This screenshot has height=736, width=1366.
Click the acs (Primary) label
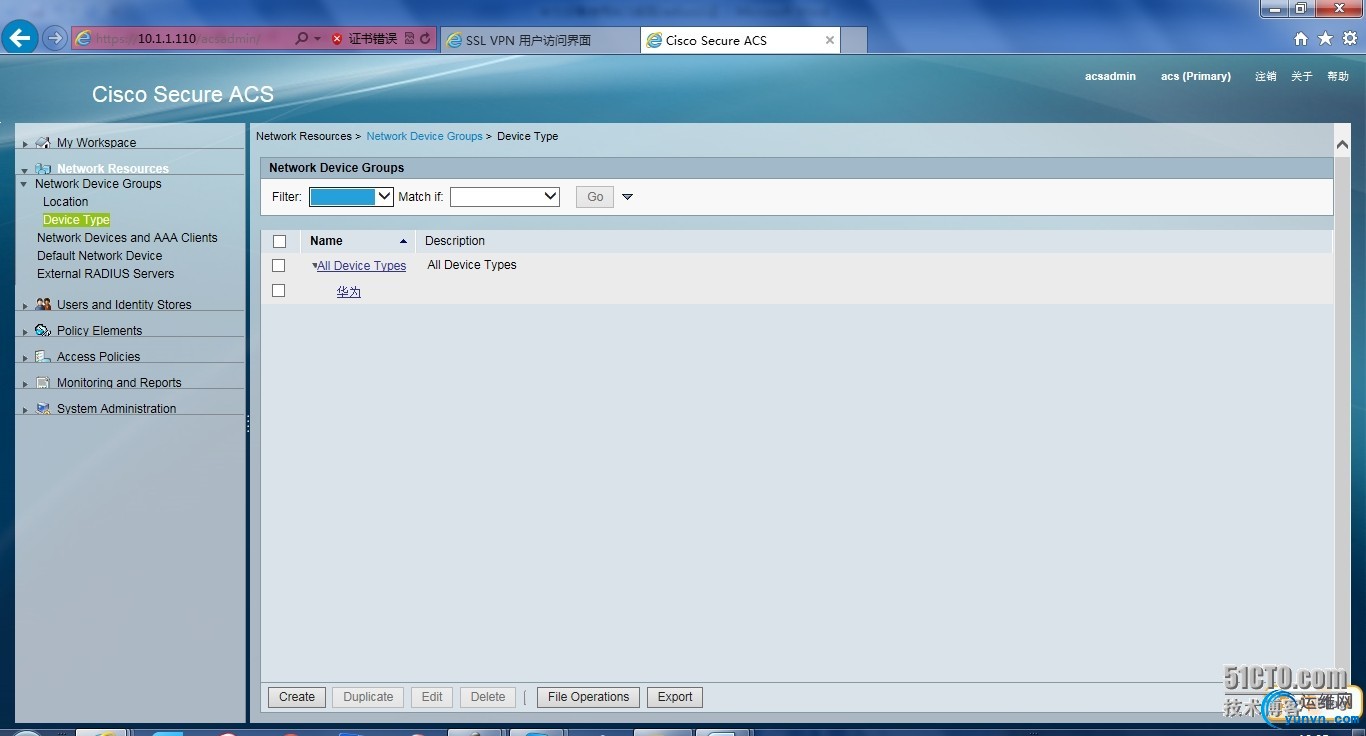[x=1196, y=76]
